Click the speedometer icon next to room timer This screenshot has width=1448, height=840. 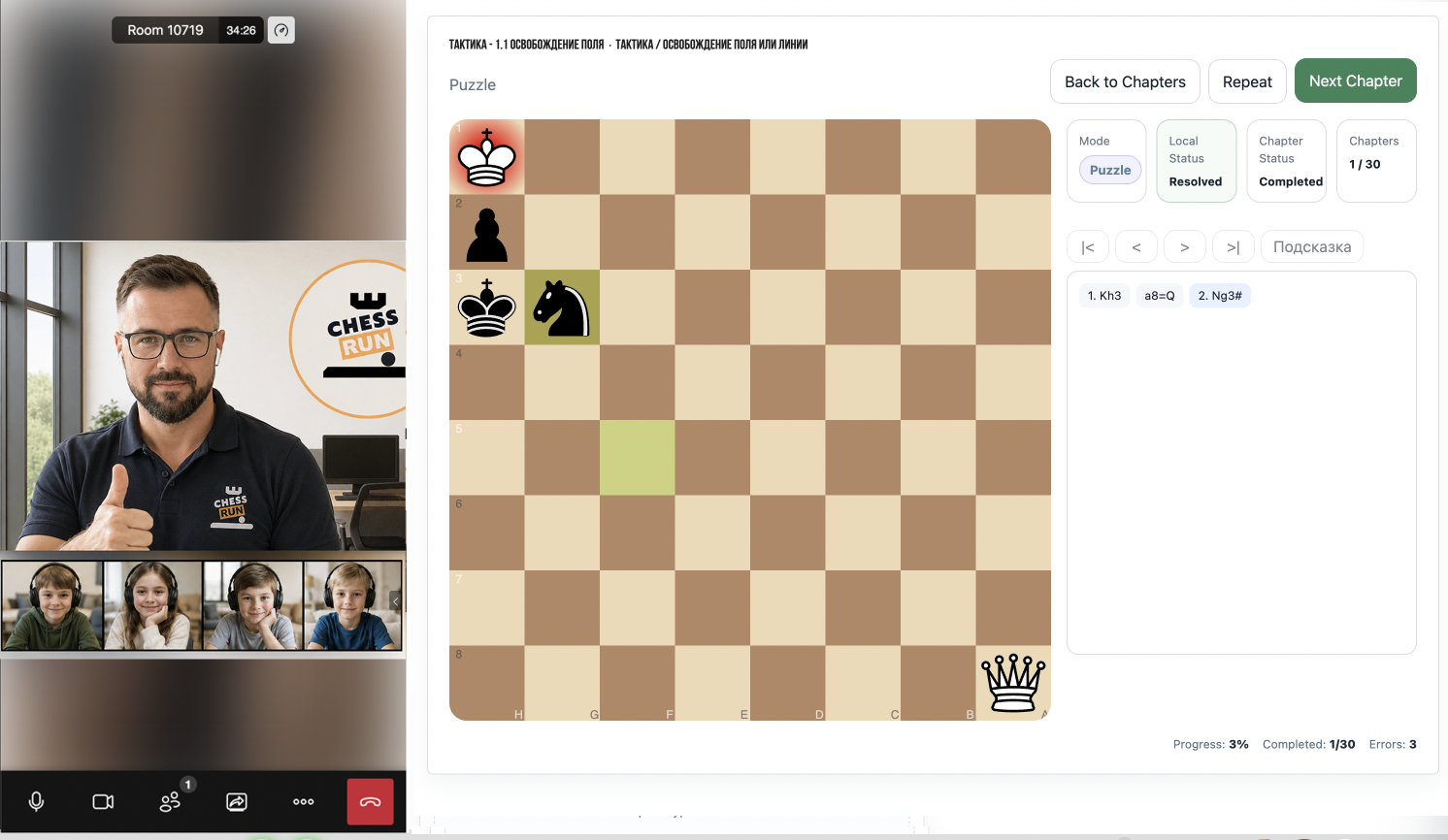[281, 30]
